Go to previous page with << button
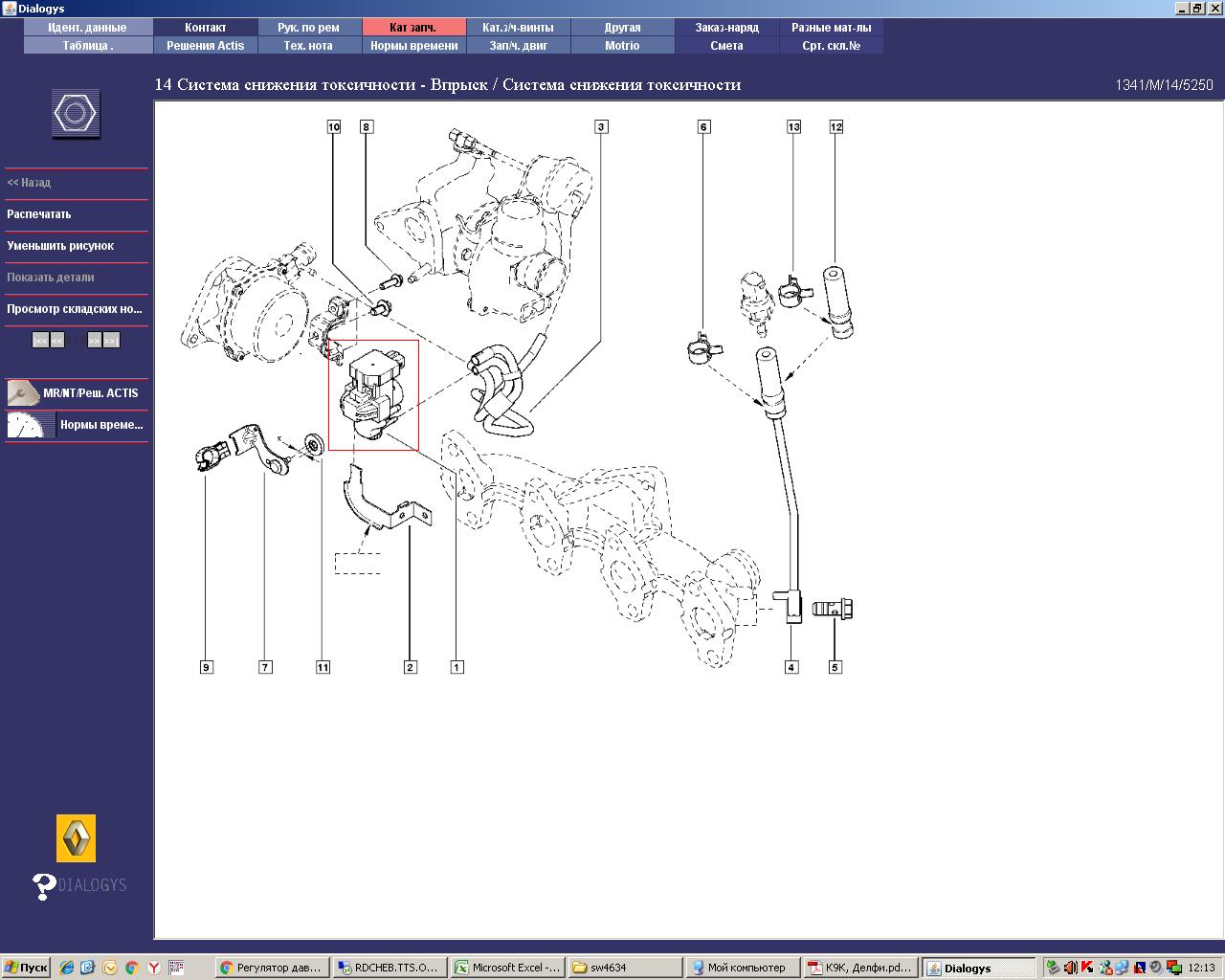The height and width of the screenshot is (980, 1225). pos(57,341)
